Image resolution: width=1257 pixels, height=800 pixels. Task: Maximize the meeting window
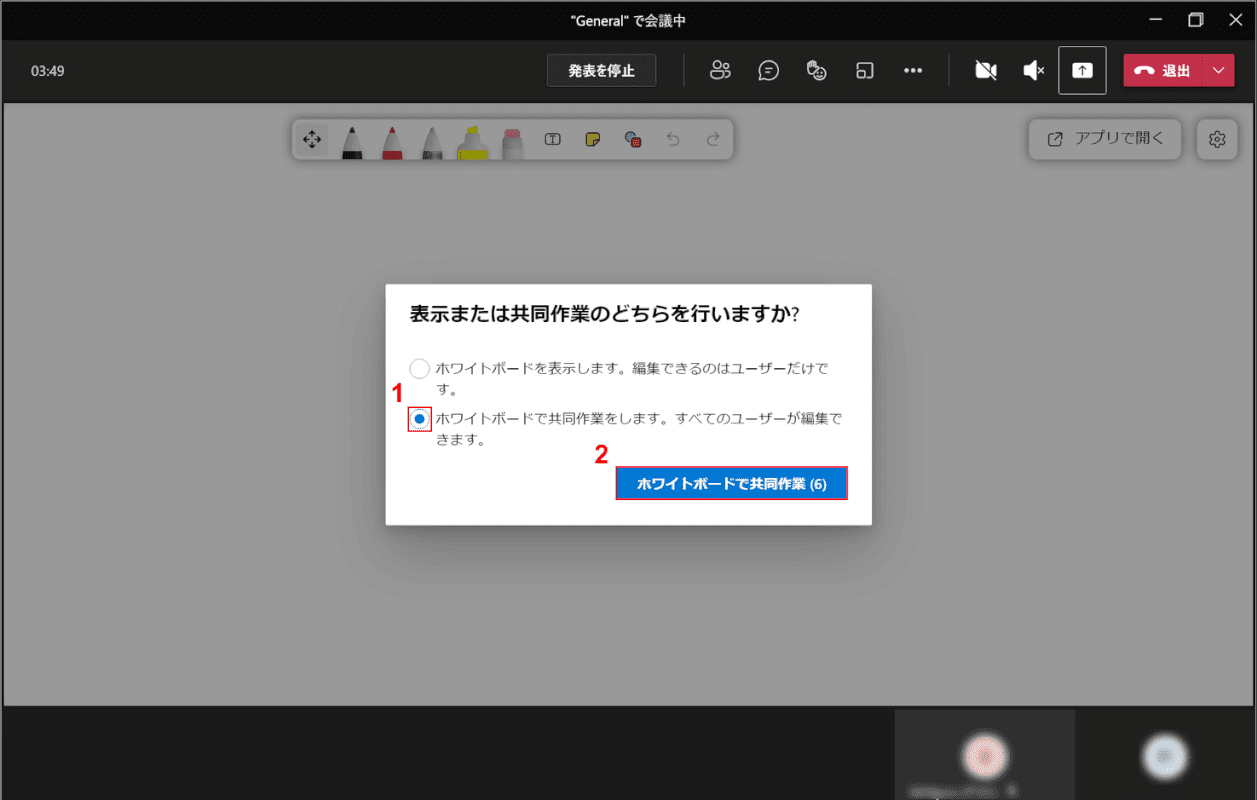point(1195,20)
